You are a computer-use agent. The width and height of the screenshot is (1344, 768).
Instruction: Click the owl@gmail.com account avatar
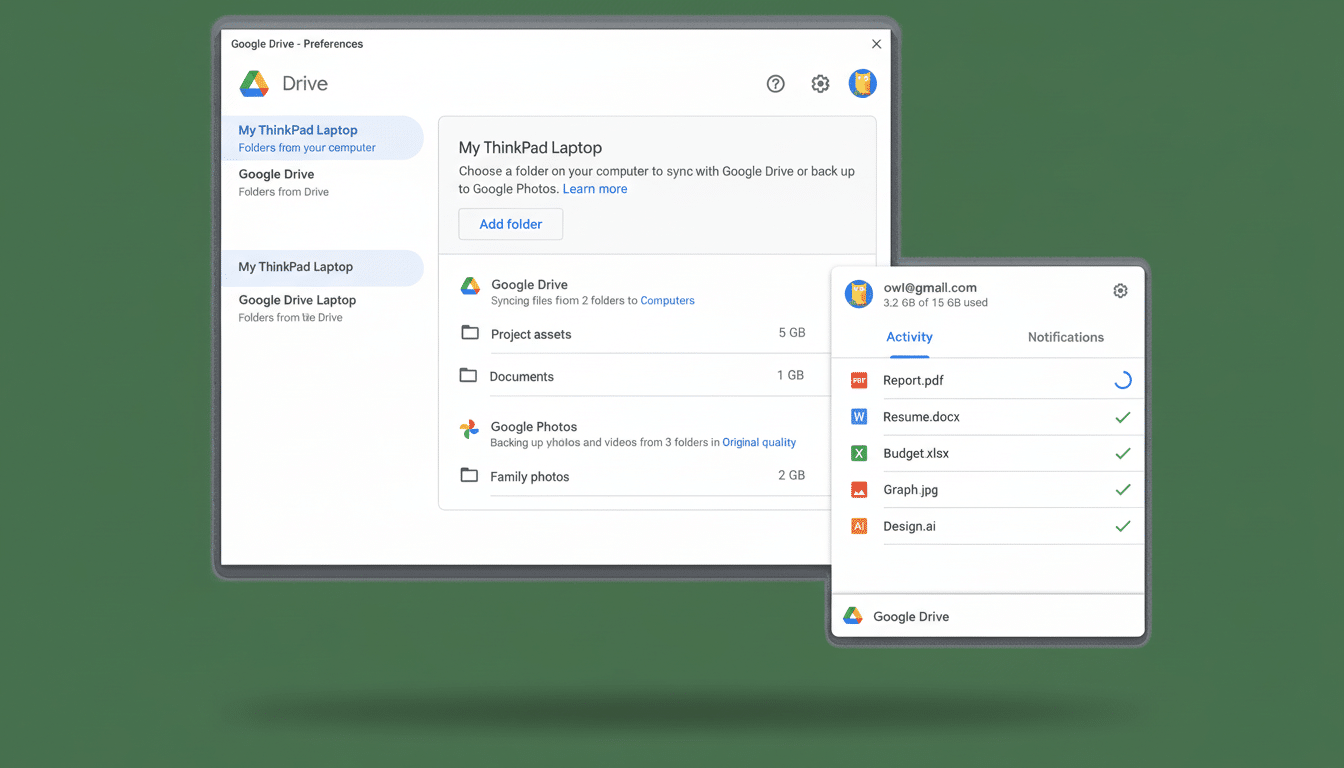pos(858,294)
